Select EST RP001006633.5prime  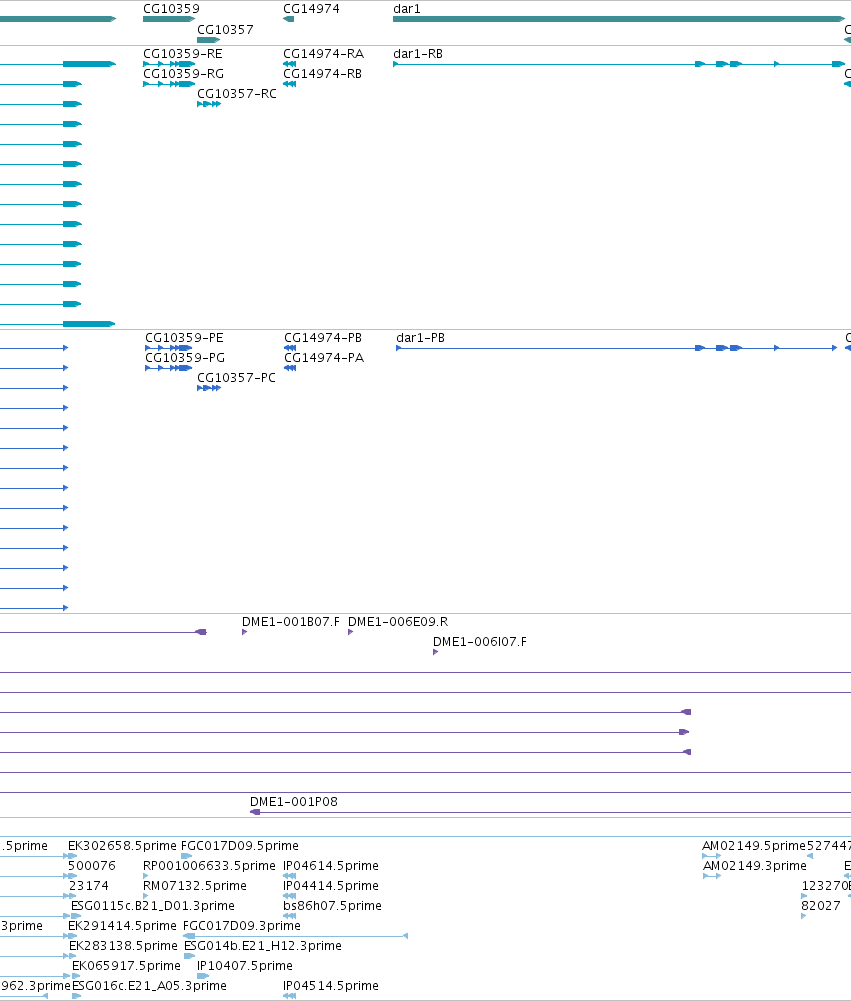(x=209, y=866)
